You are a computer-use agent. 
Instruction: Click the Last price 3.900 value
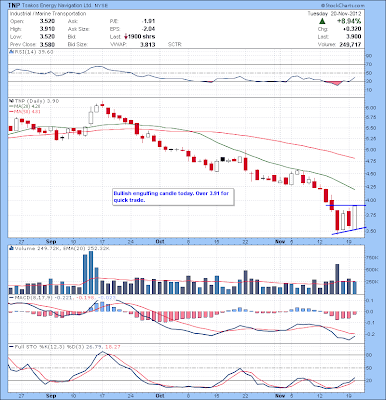click(x=353, y=37)
